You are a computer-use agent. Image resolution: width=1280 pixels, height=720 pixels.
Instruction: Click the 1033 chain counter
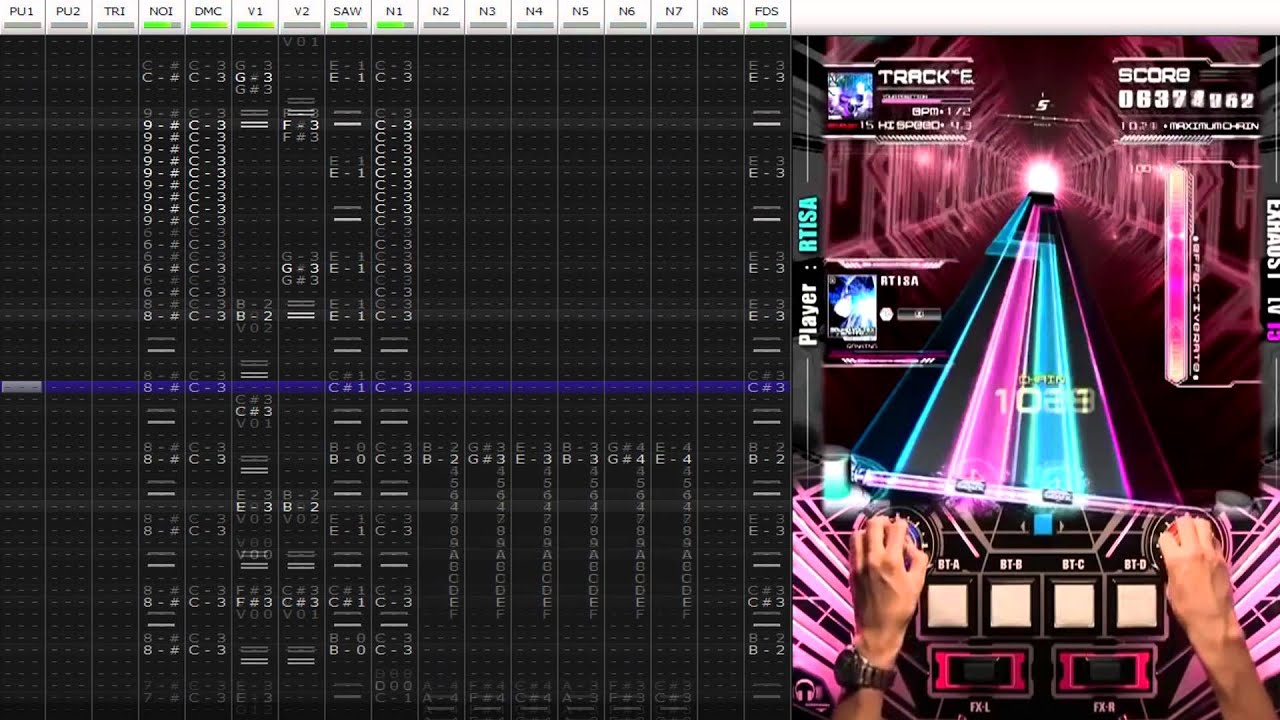pyautogui.click(x=1043, y=401)
